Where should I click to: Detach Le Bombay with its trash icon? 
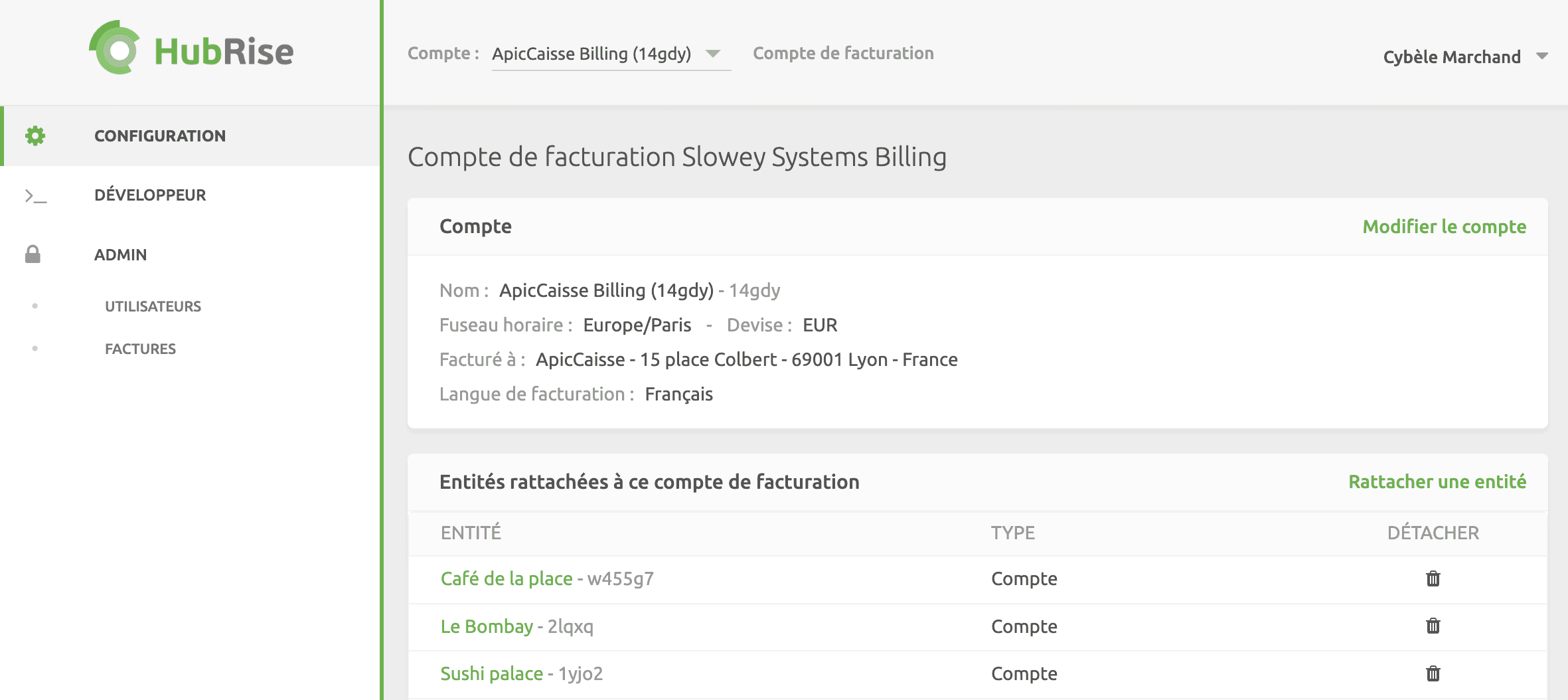(x=1433, y=626)
